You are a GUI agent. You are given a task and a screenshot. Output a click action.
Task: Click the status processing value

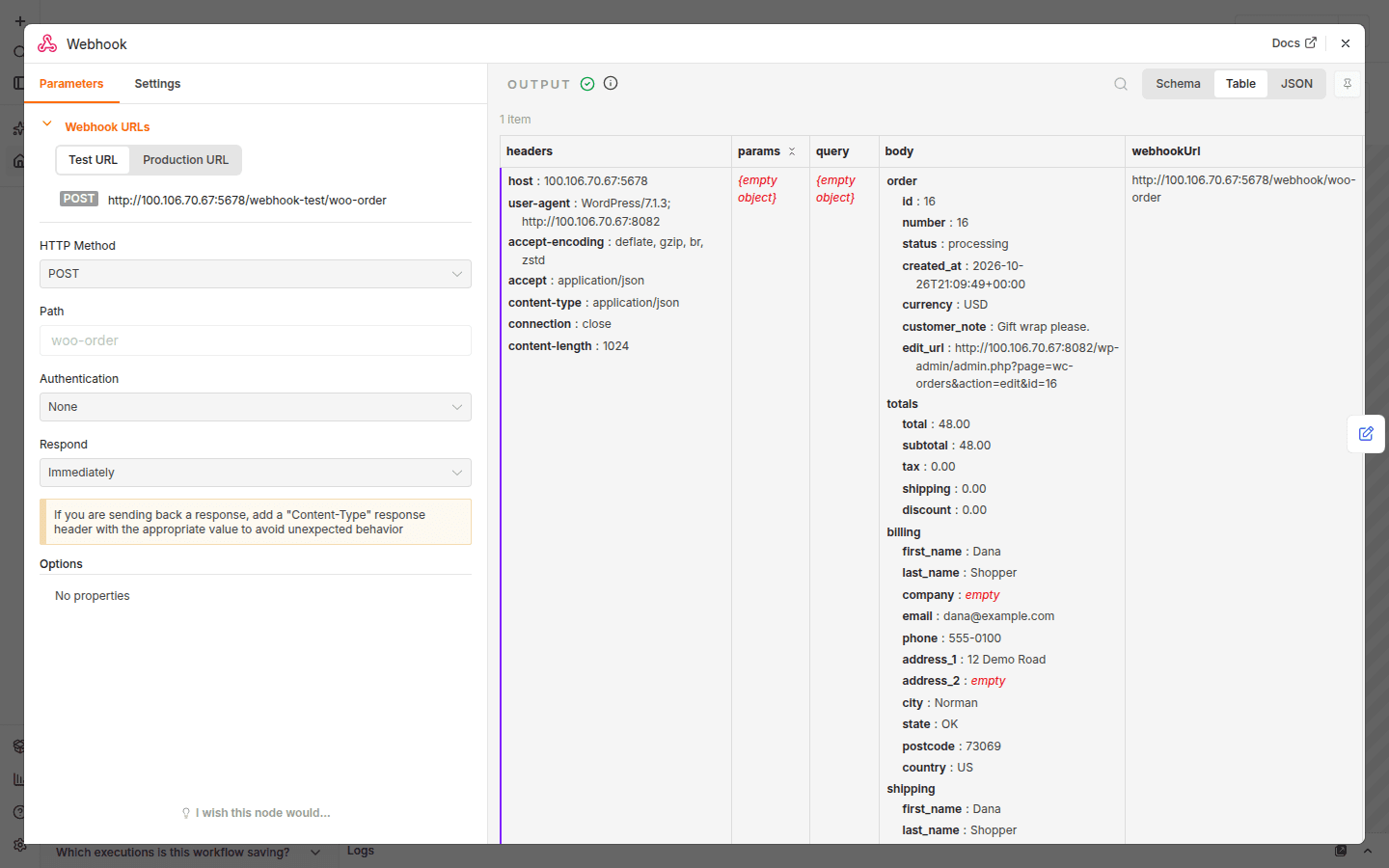point(978,244)
